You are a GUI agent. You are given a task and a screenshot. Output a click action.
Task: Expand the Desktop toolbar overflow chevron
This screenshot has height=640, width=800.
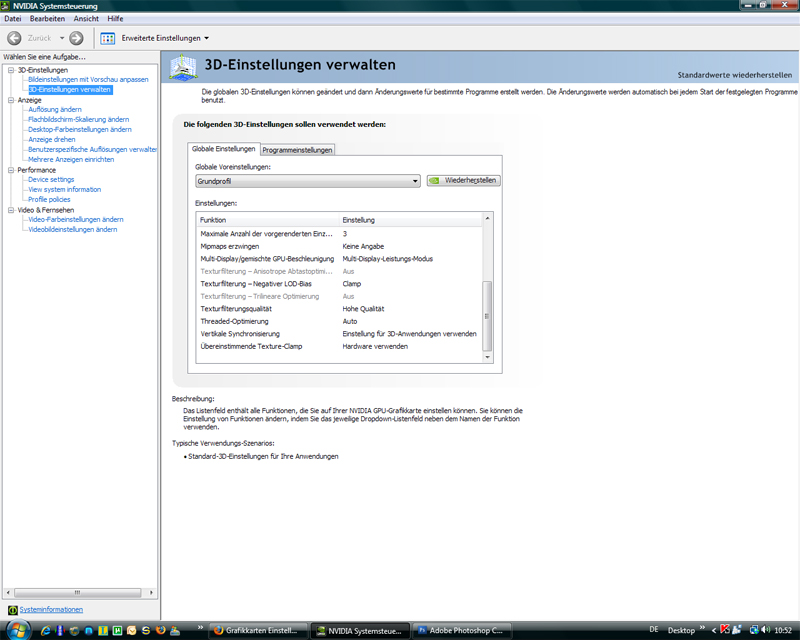703,627
